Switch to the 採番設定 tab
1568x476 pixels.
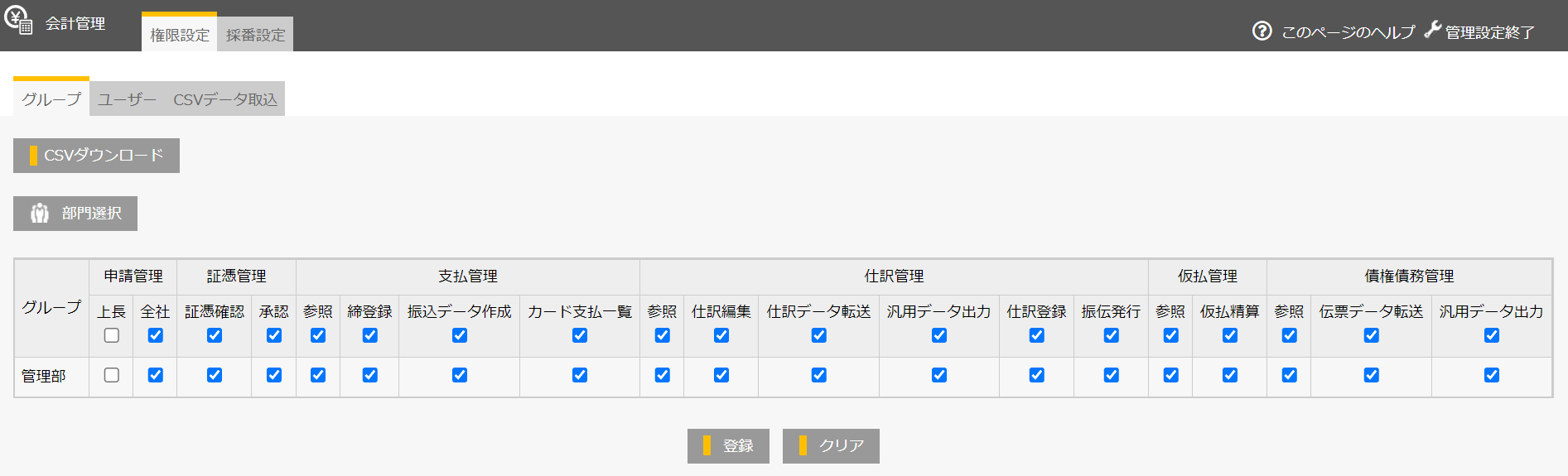255,35
